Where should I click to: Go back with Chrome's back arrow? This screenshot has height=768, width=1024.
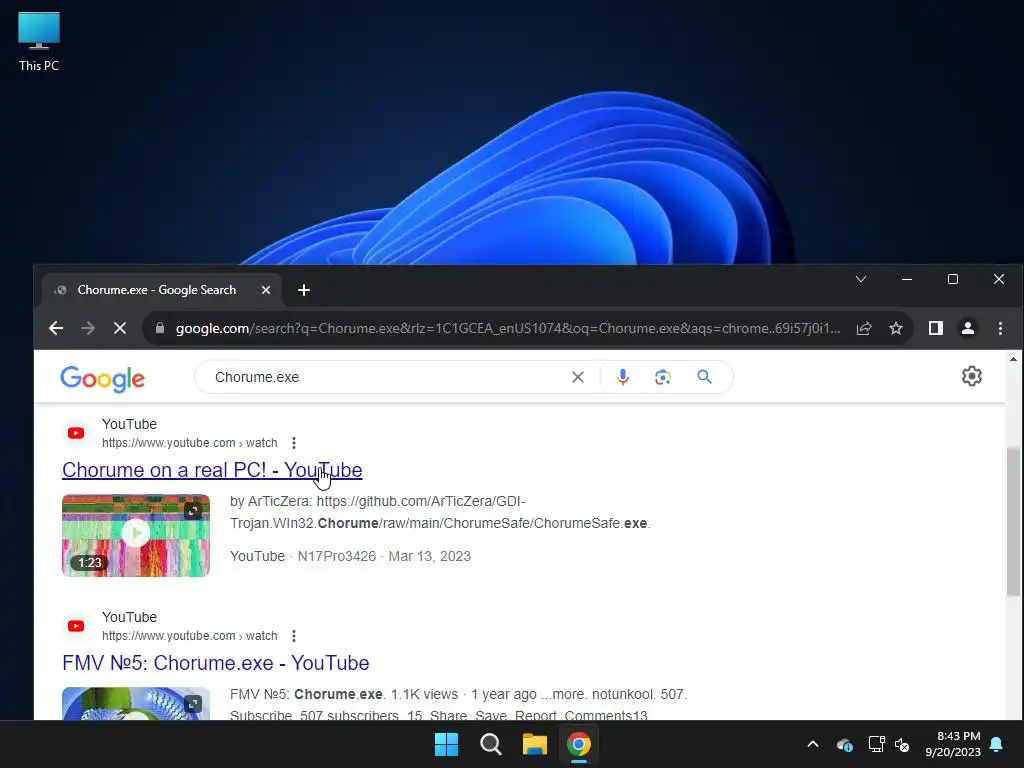pyautogui.click(x=56, y=328)
